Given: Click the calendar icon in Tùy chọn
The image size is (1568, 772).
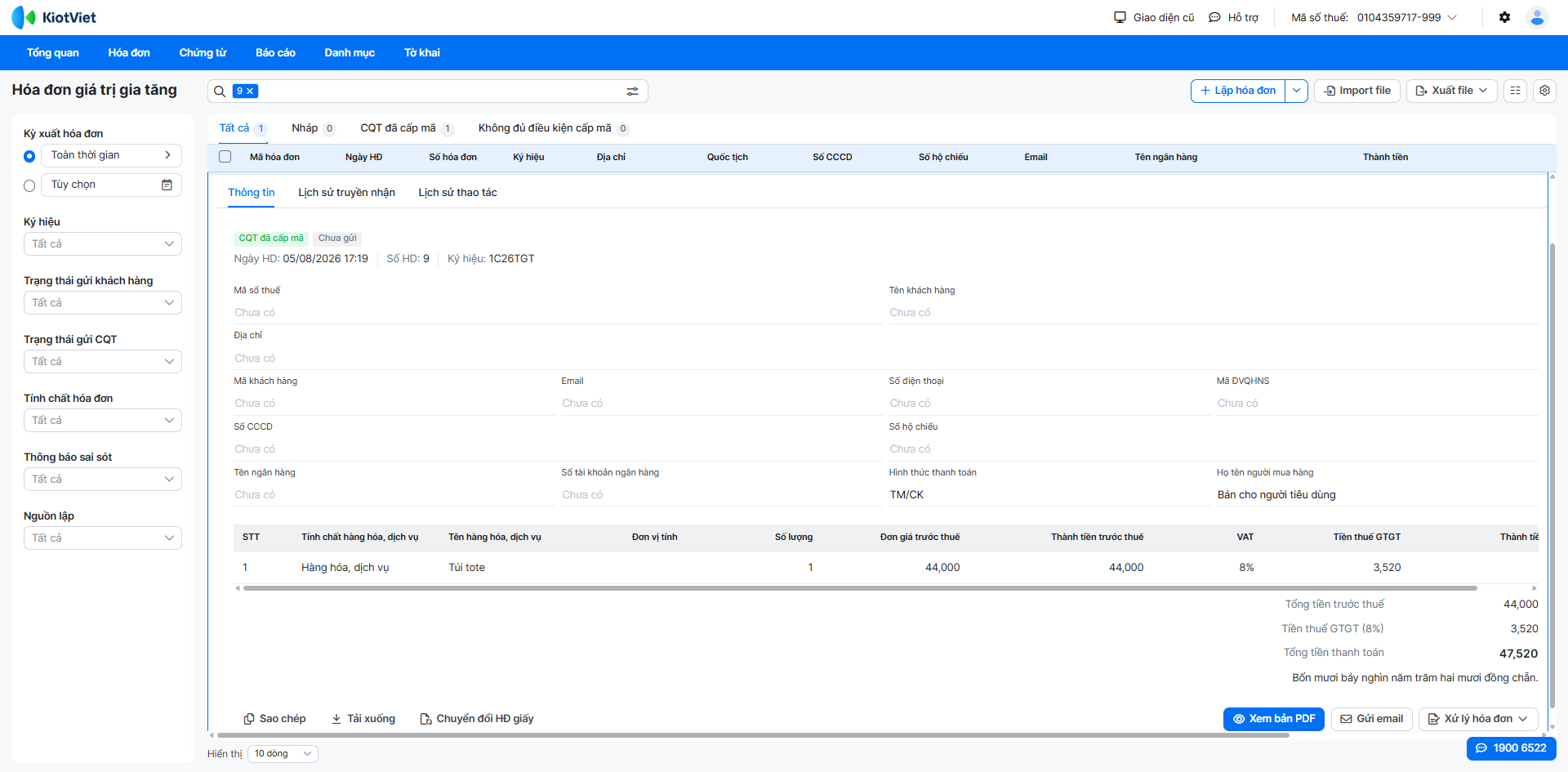Looking at the screenshot, I should [167, 185].
